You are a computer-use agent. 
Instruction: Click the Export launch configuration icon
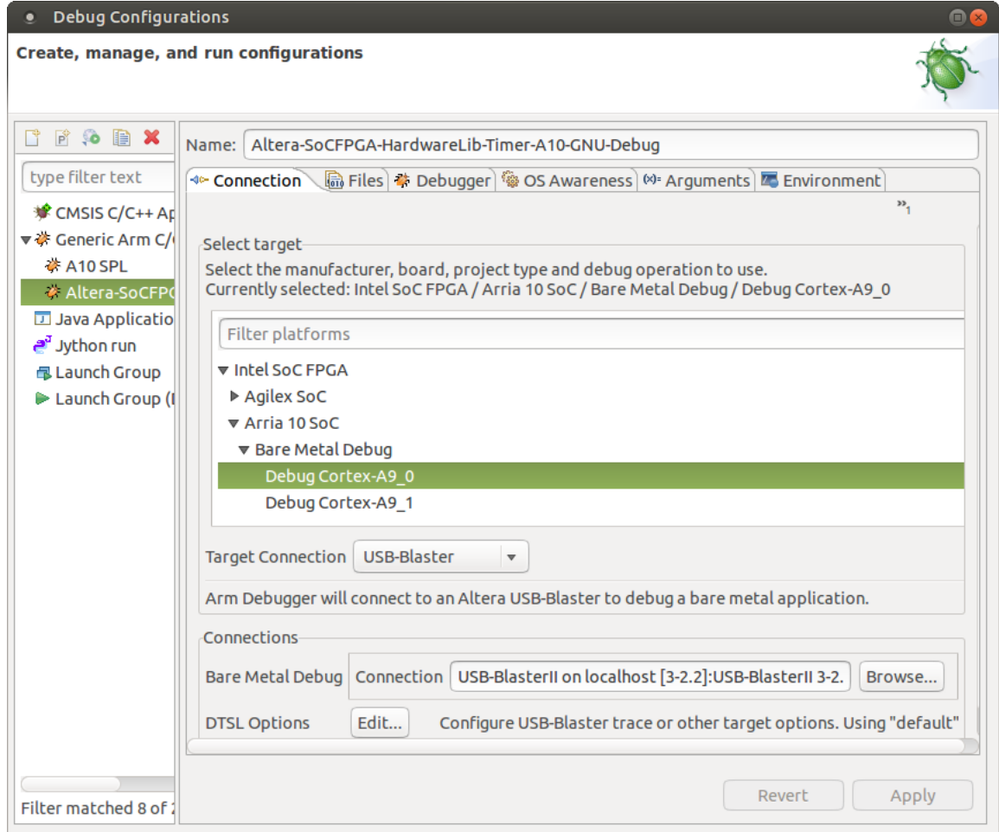click(91, 138)
